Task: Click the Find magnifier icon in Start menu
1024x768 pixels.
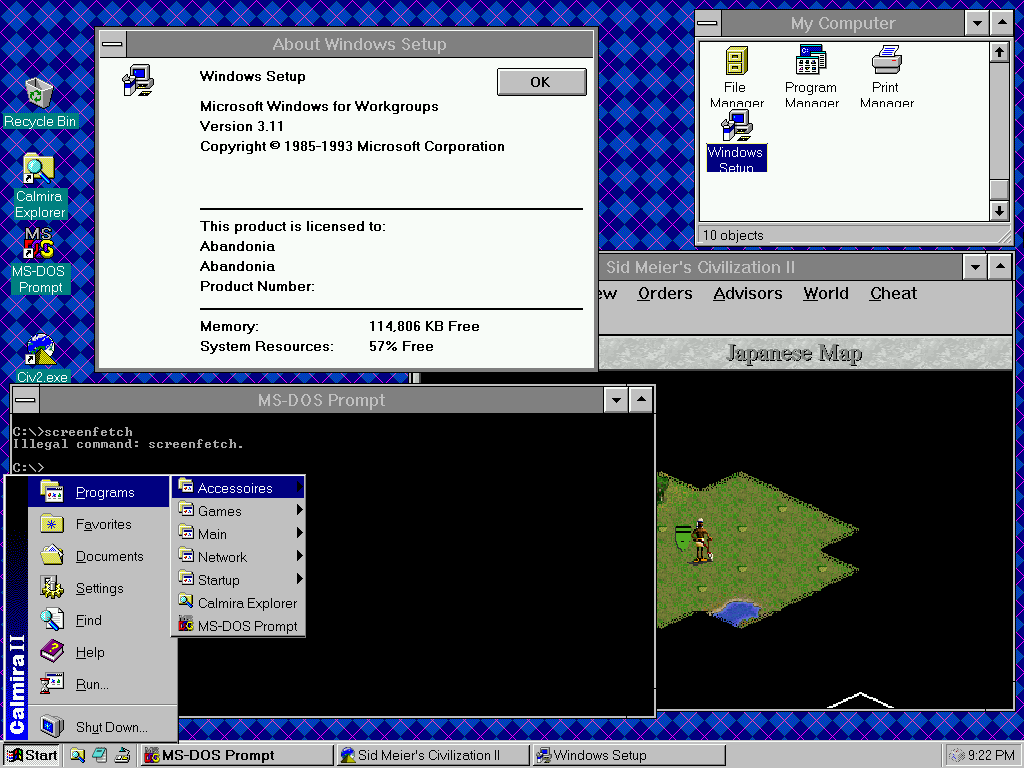Action: tap(52, 619)
